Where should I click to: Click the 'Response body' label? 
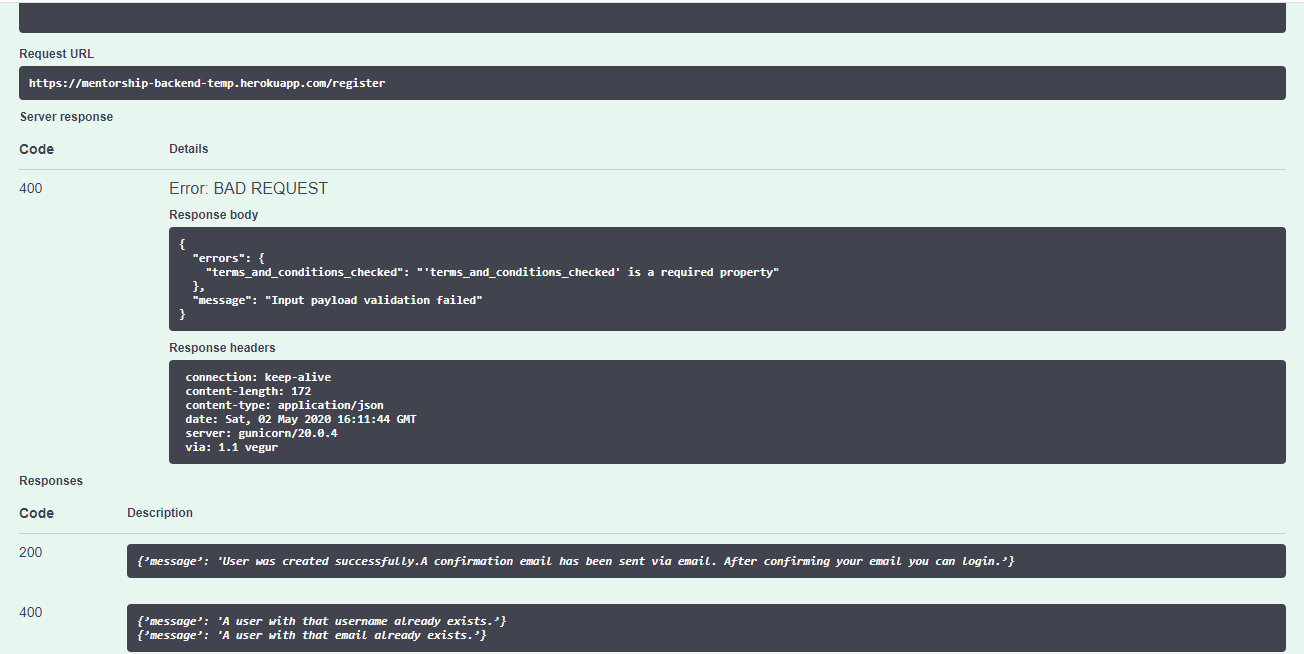(x=213, y=214)
